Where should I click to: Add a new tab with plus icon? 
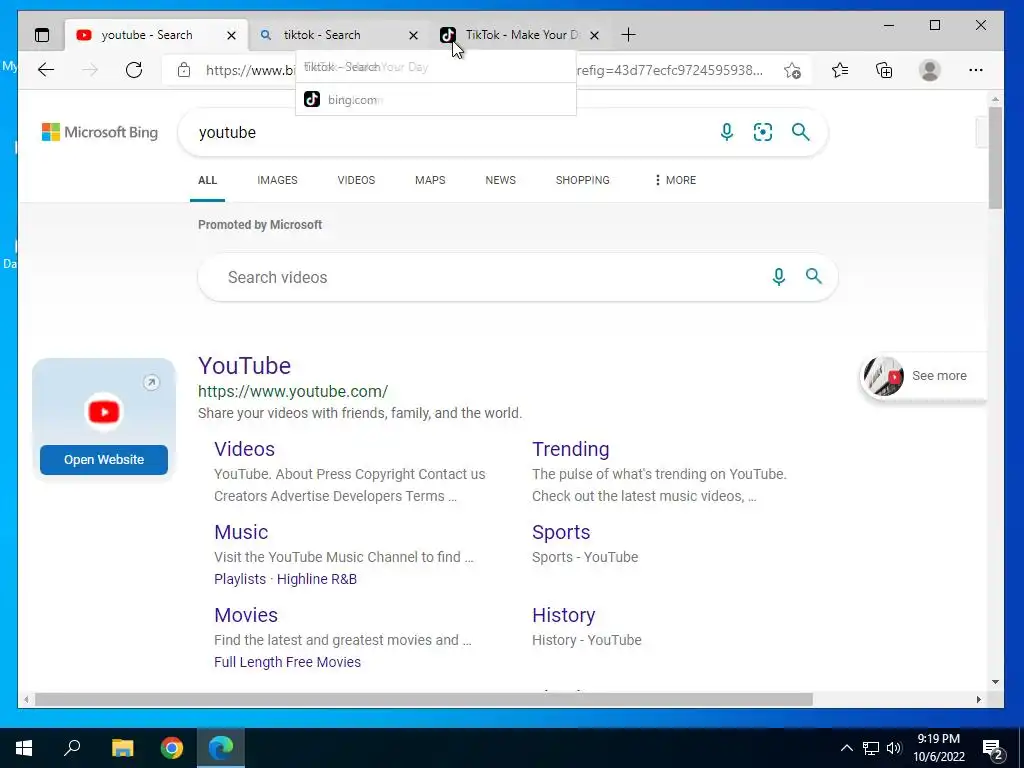click(x=628, y=35)
